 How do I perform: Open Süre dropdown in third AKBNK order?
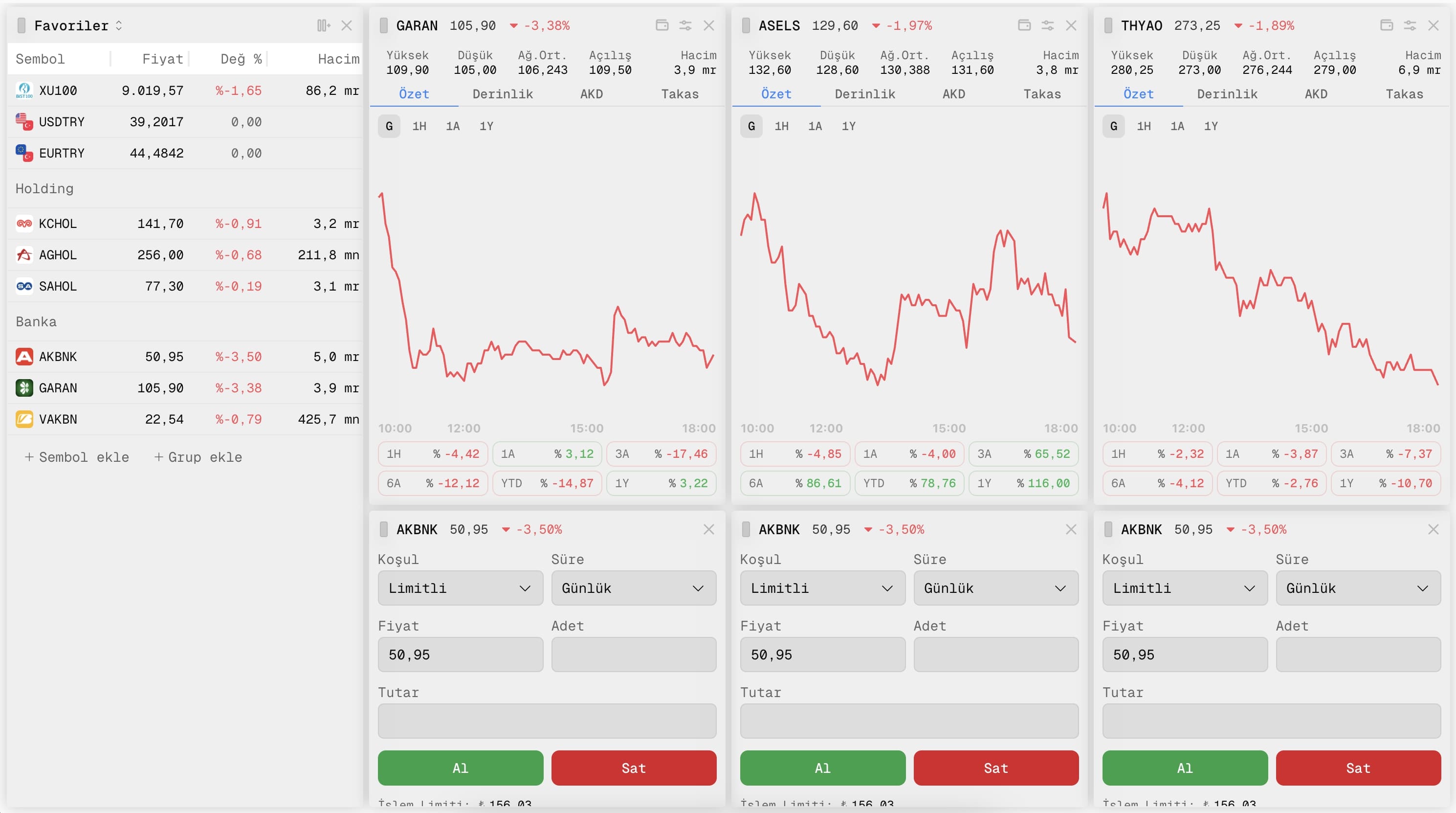point(1358,588)
